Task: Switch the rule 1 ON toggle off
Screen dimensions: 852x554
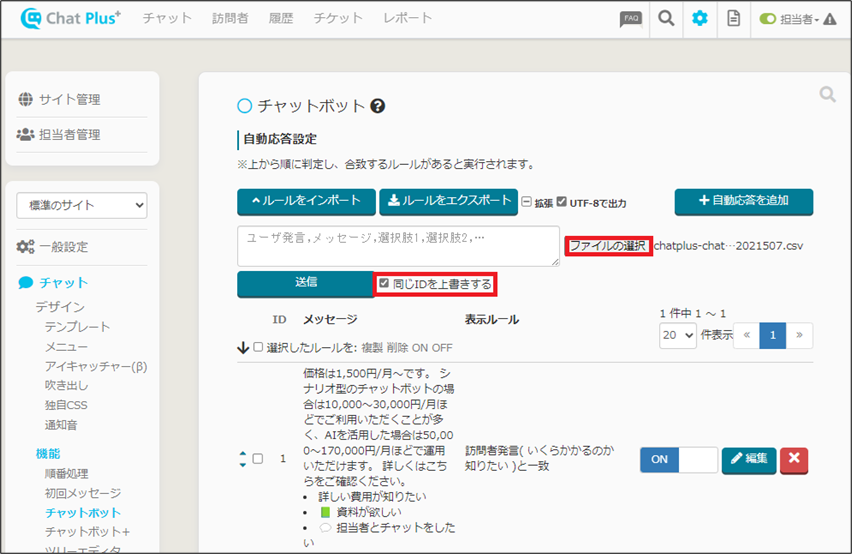Action: pos(678,459)
